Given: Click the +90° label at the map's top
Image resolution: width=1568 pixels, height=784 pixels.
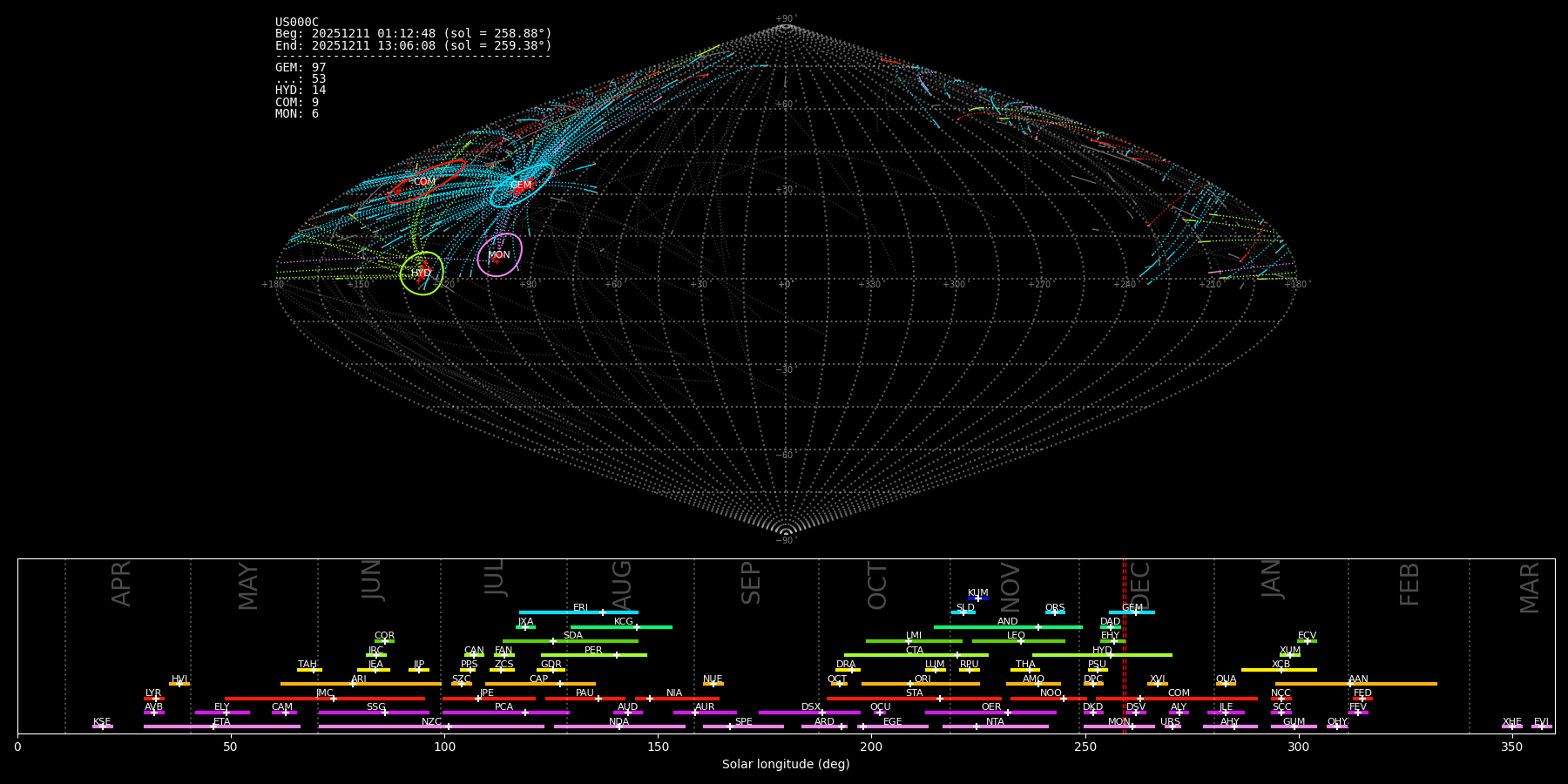Looking at the screenshot, I should tap(786, 19).
